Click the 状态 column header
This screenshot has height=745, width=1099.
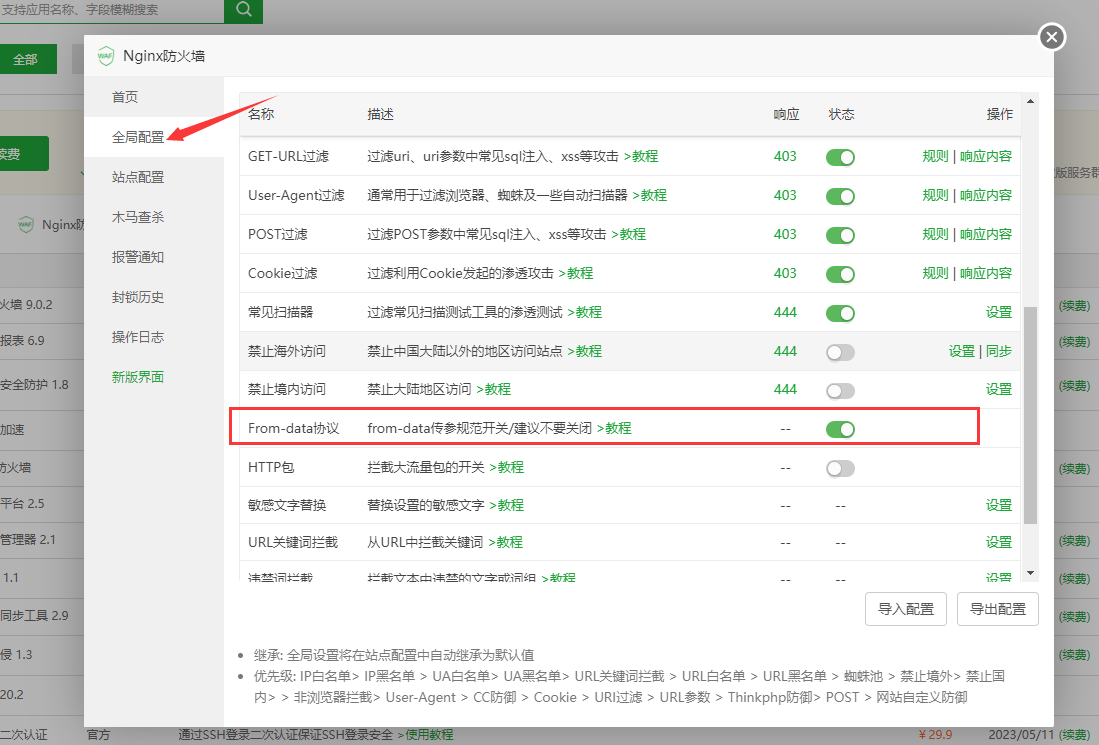841,114
